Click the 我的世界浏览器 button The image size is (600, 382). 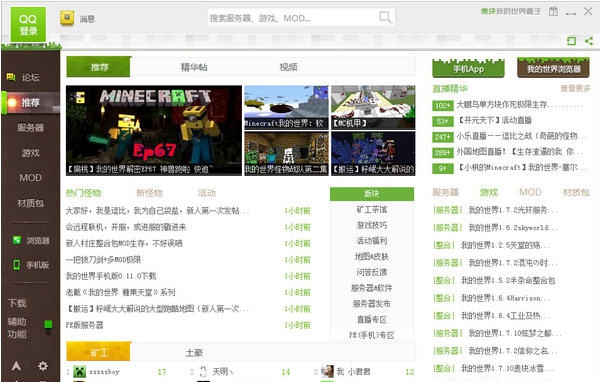(553, 68)
